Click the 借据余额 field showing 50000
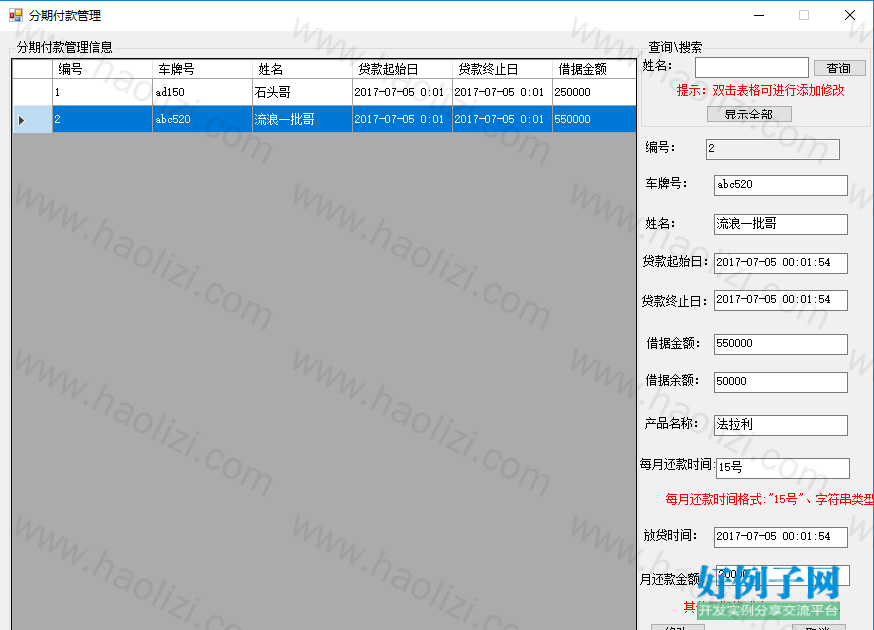The height and width of the screenshot is (630, 874). pos(780,382)
